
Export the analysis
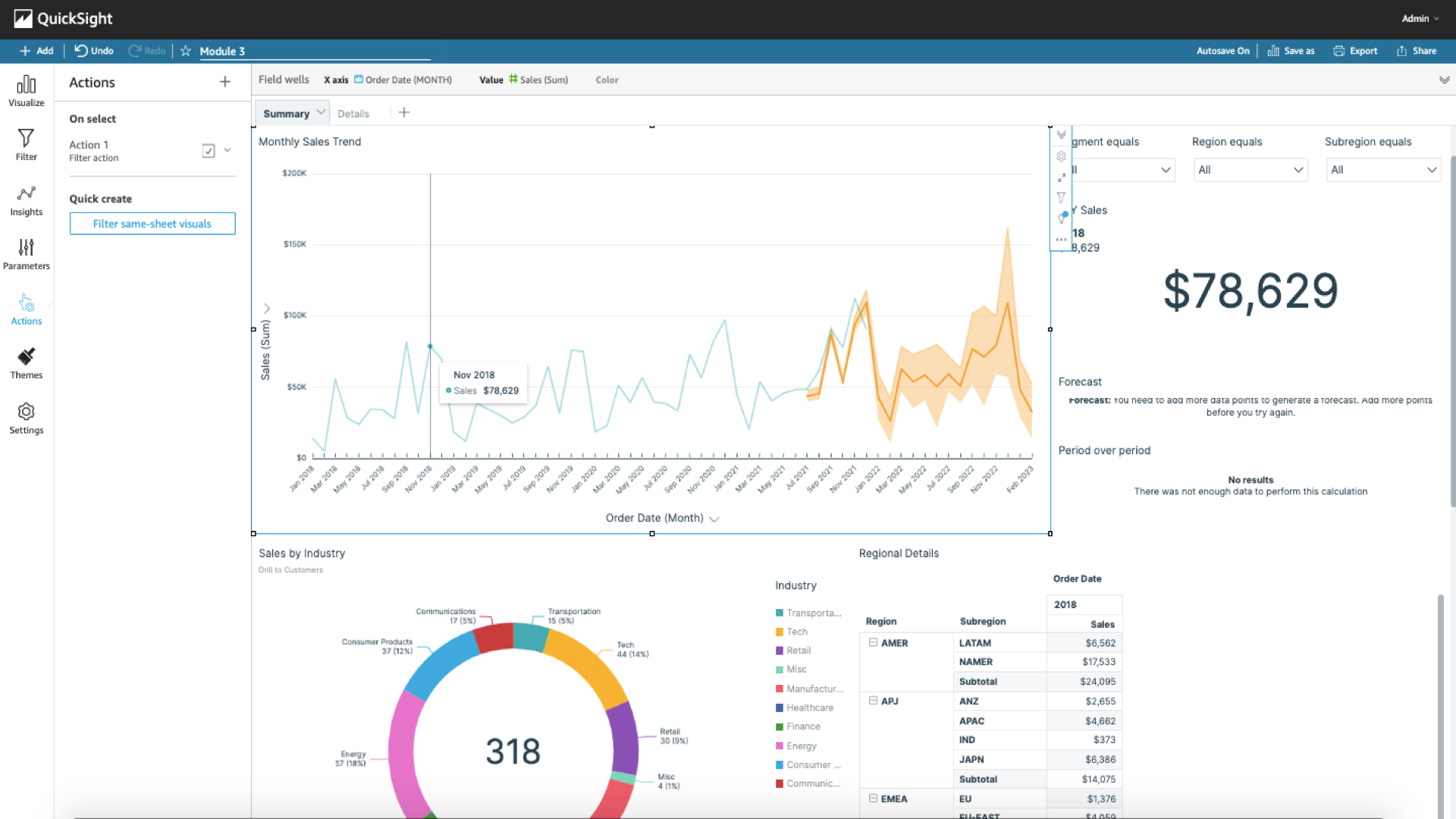coord(1355,51)
